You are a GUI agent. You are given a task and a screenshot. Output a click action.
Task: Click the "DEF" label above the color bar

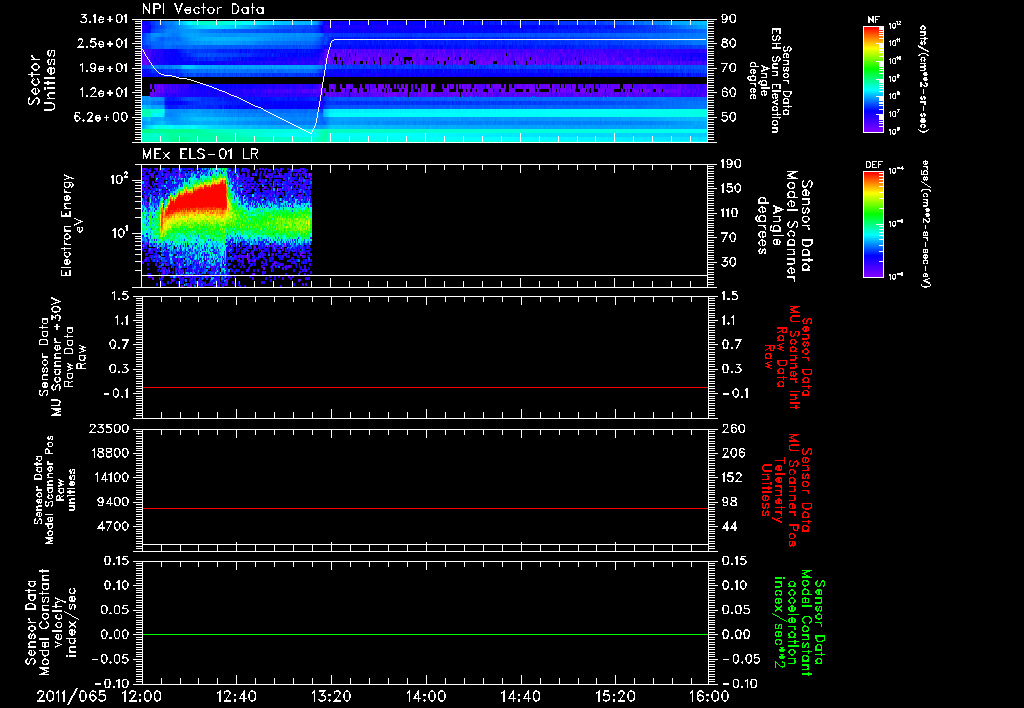873,165
